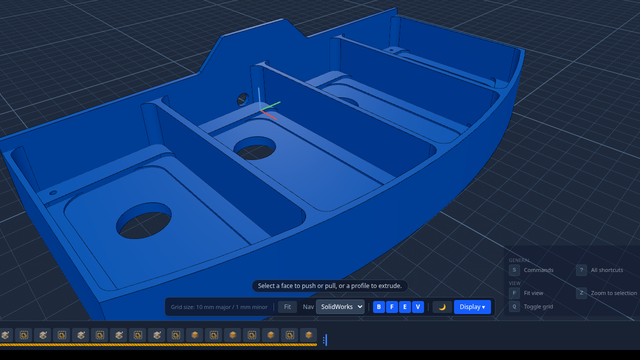Select the large circular hole in the front compartment

coord(144,220)
